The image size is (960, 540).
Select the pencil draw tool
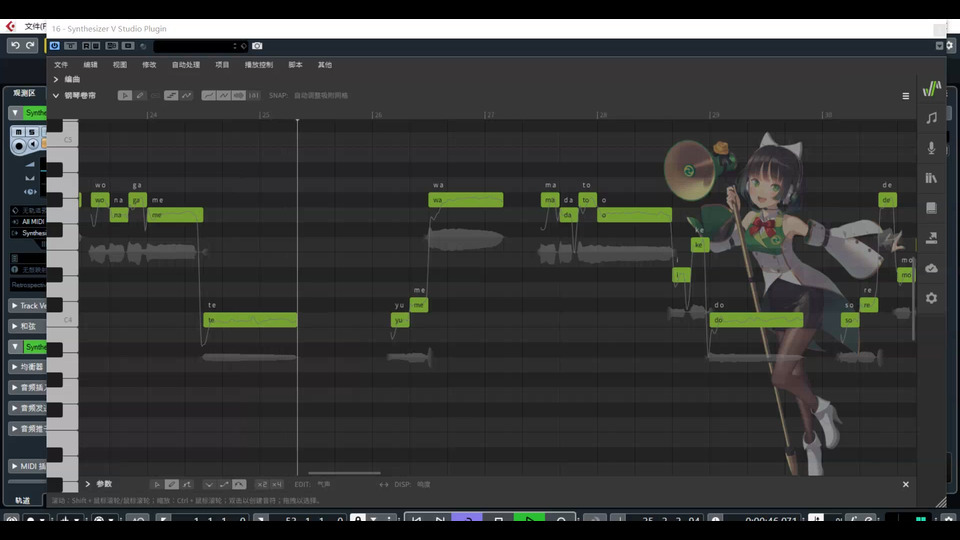coord(140,96)
